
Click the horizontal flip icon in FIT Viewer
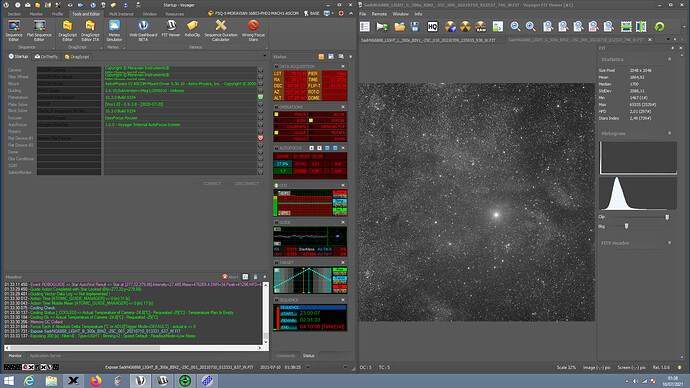click(626, 27)
